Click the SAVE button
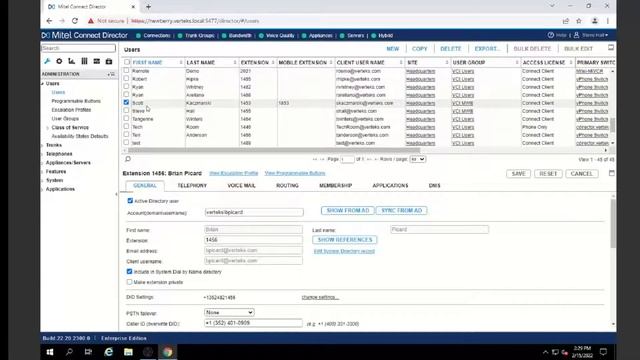 (x=518, y=173)
